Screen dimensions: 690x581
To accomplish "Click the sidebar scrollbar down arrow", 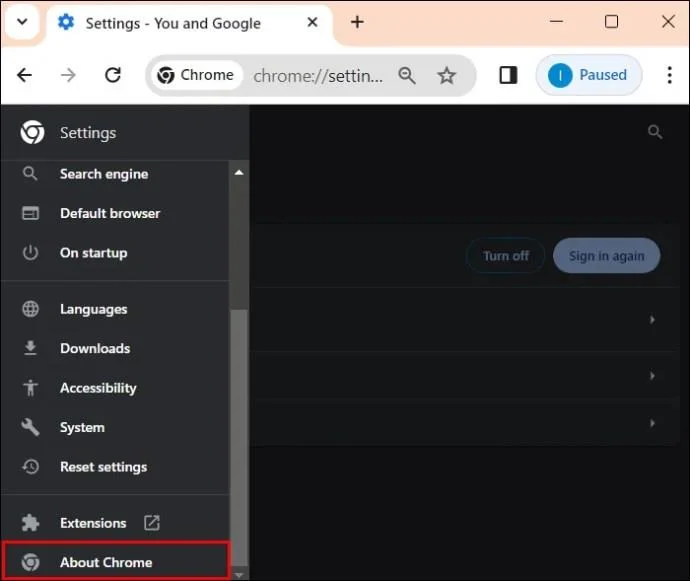I will tap(239, 575).
